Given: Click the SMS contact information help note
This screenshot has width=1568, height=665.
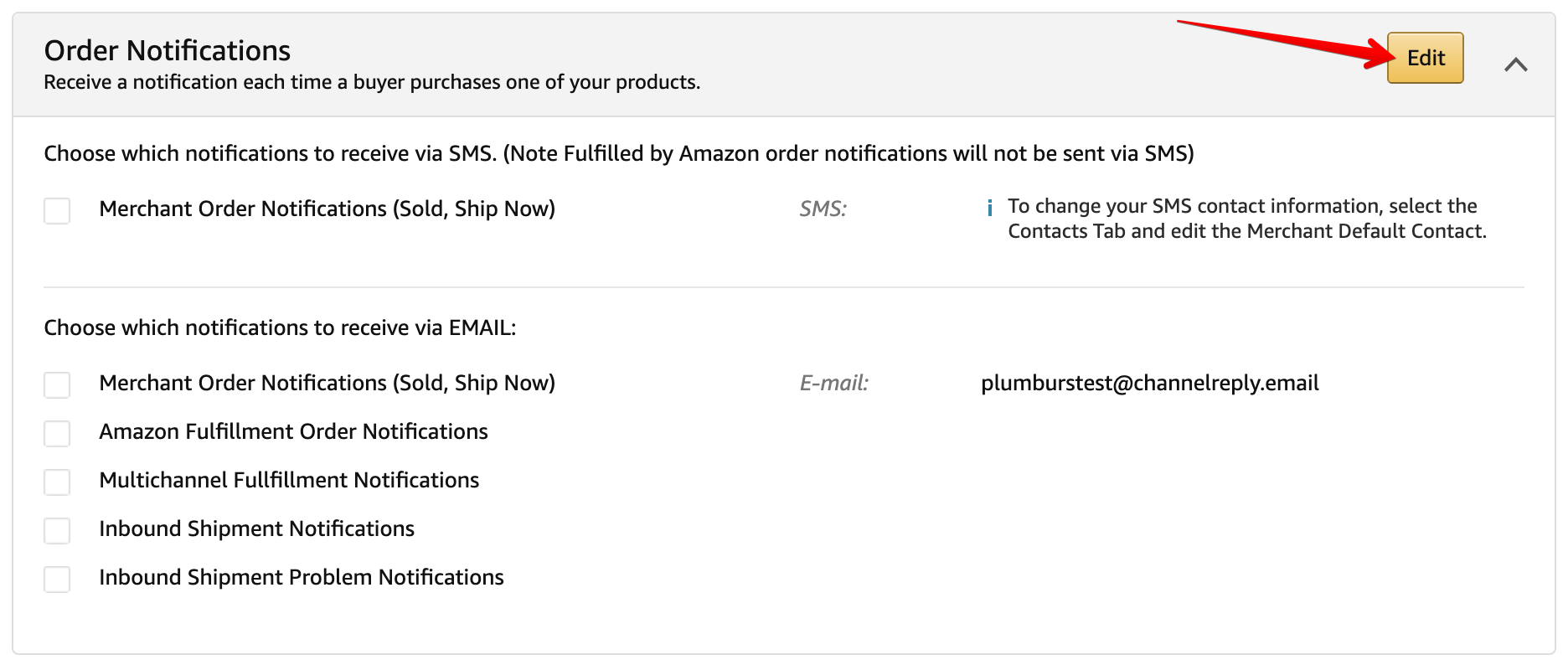Looking at the screenshot, I should [x=1247, y=219].
